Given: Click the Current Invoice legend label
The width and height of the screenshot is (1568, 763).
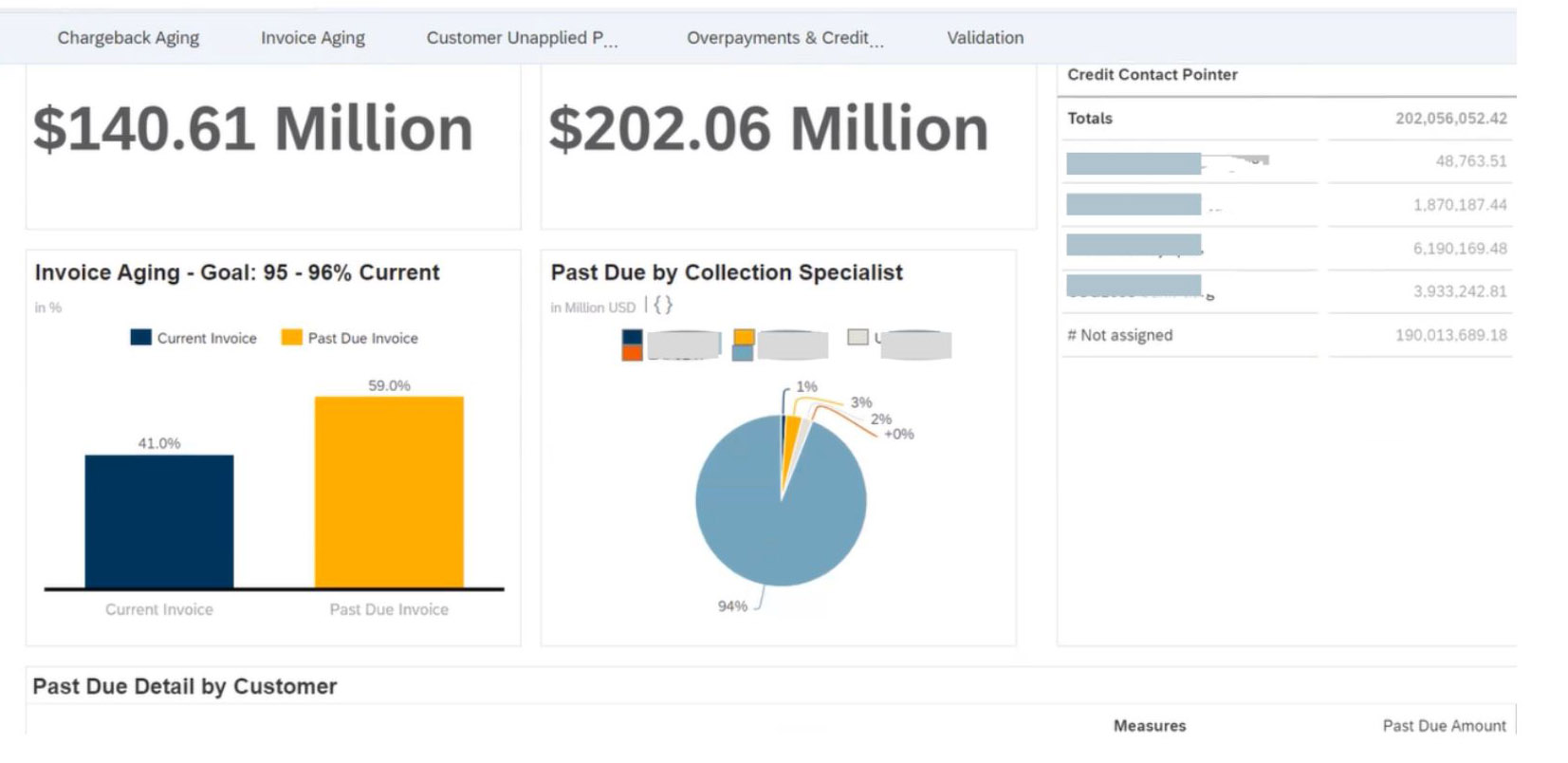Looking at the screenshot, I should tap(207, 338).
